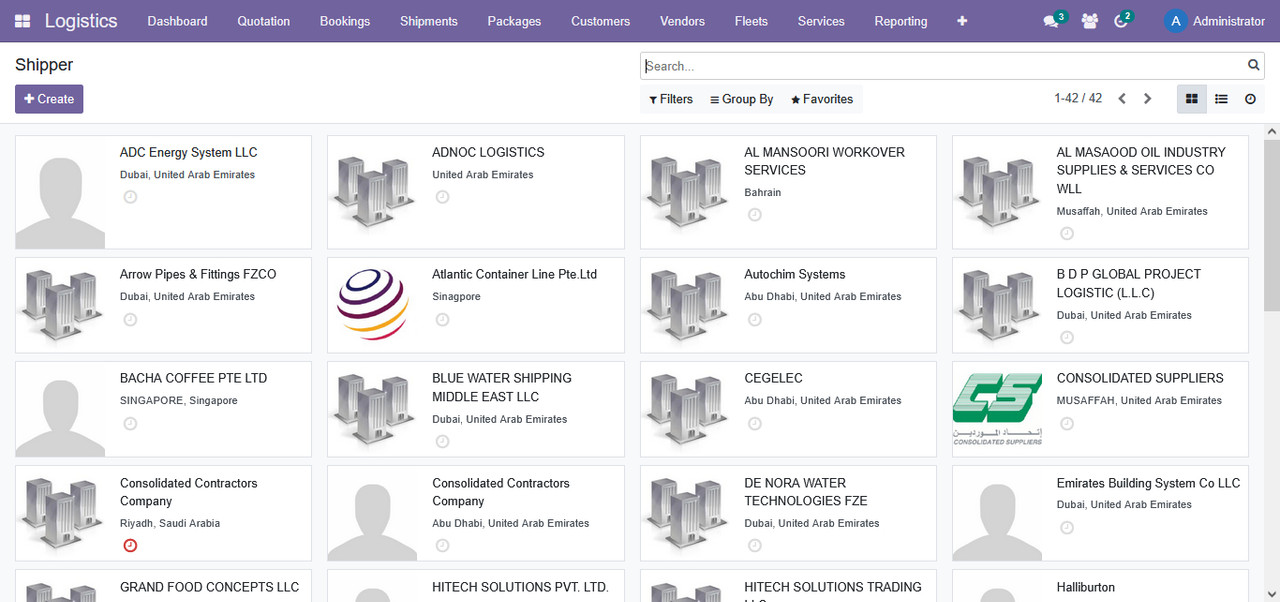
Task: Open Arrow Pipes & Fittings FZCO title
Action: (198, 274)
